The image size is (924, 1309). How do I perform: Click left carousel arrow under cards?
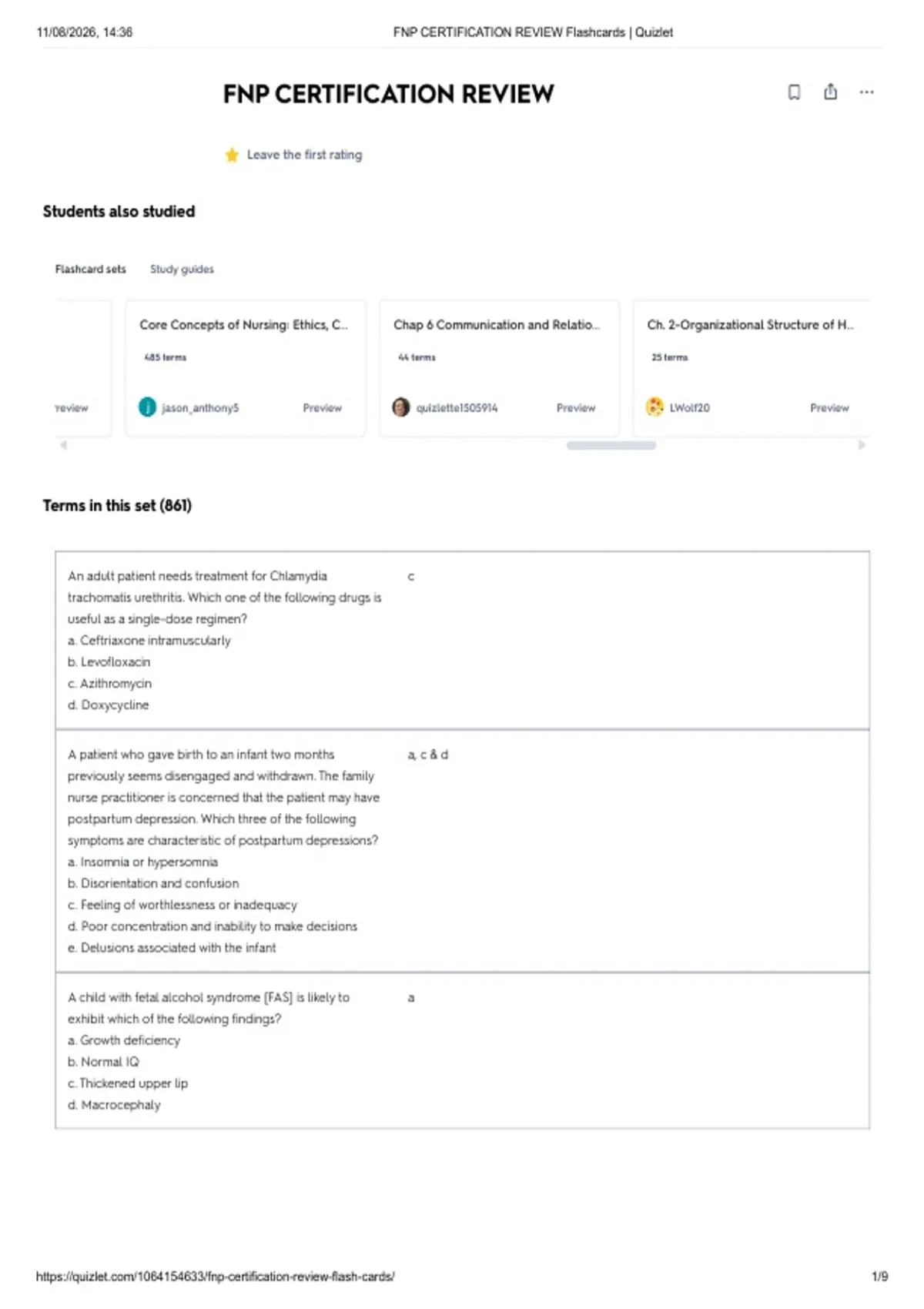pyautogui.click(x=64, y=445)
